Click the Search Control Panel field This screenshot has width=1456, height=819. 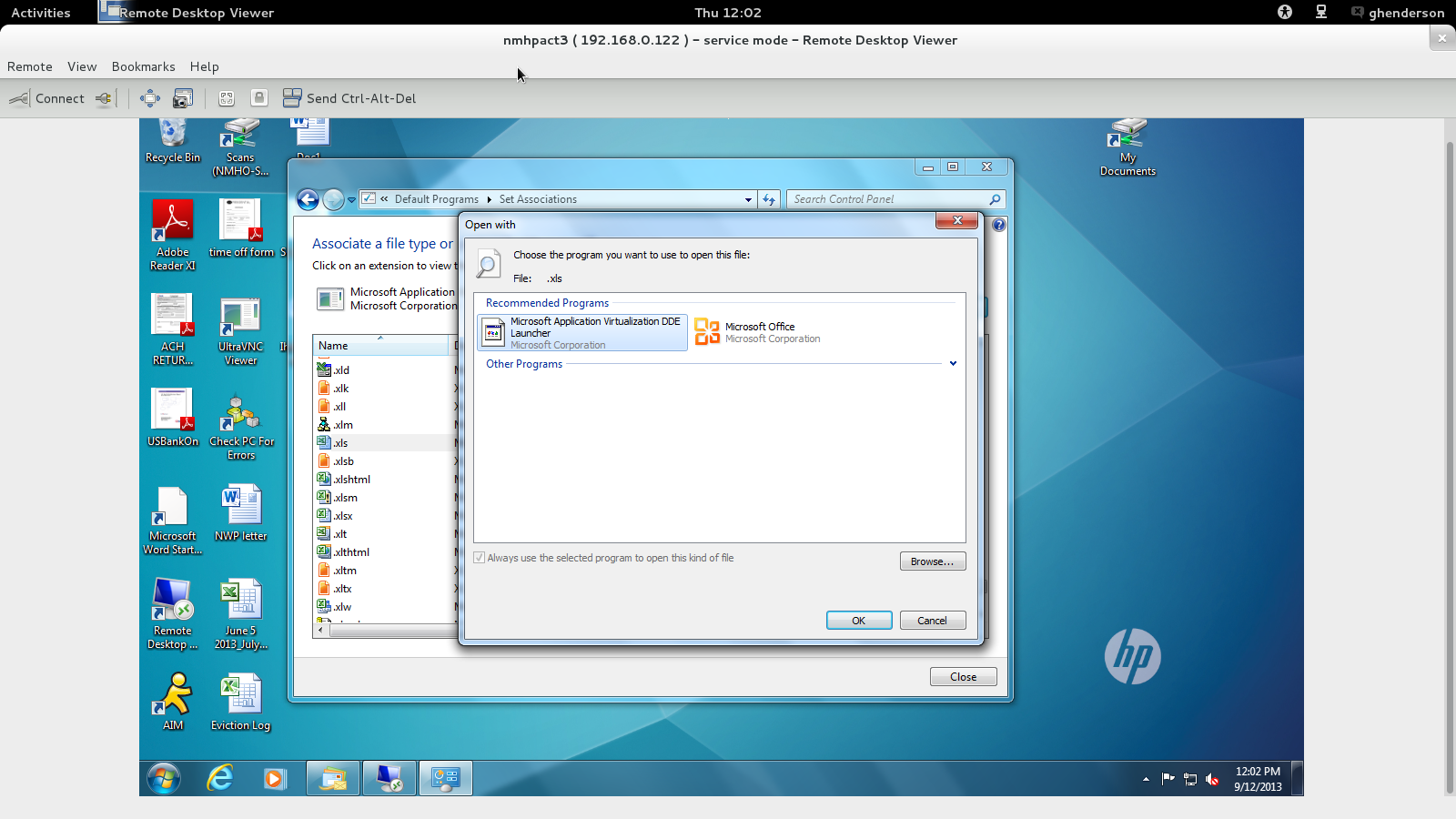[x=887, y=199]
